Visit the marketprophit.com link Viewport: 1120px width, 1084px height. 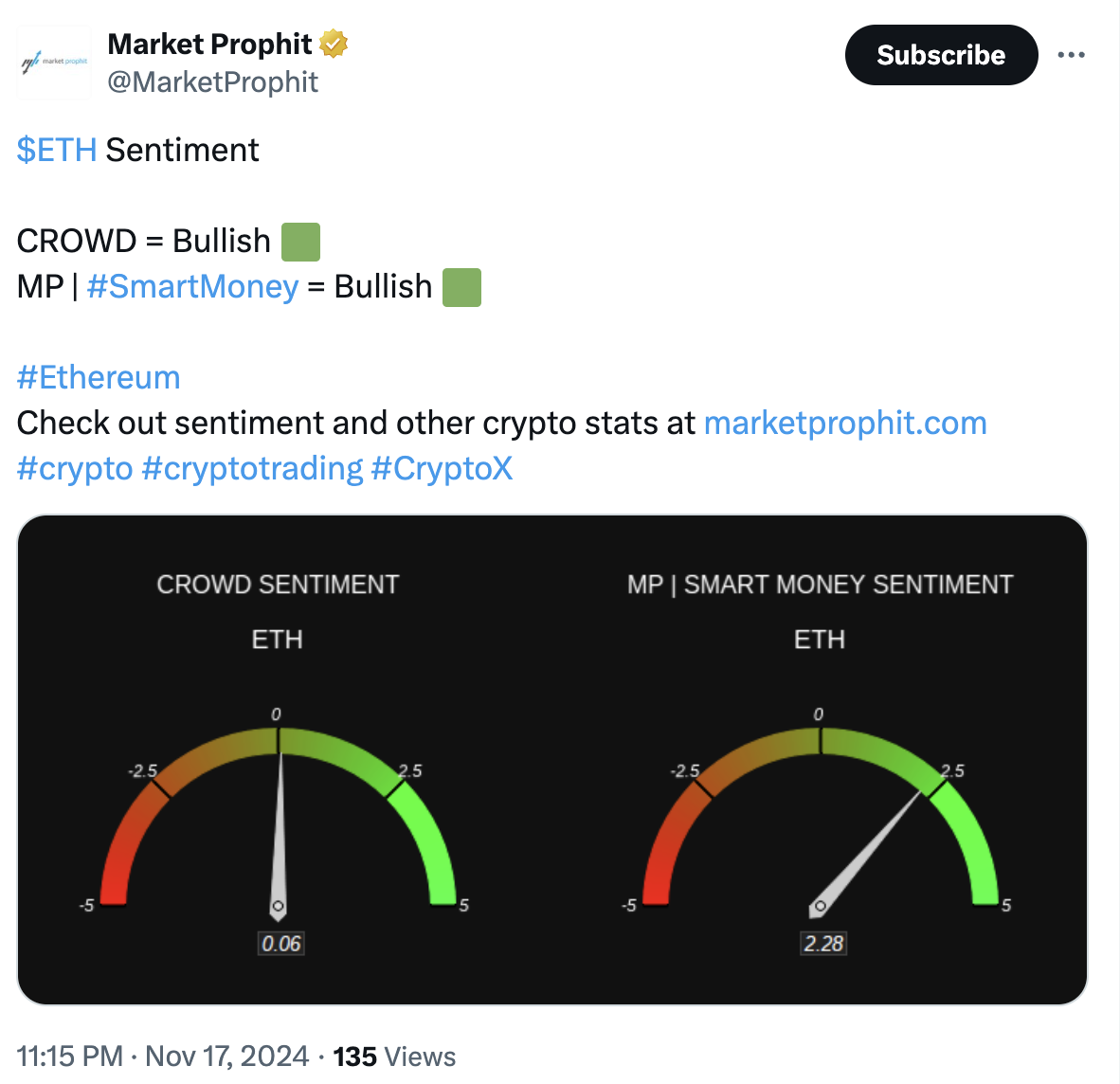pyautogui.click(x=845, y=423)
